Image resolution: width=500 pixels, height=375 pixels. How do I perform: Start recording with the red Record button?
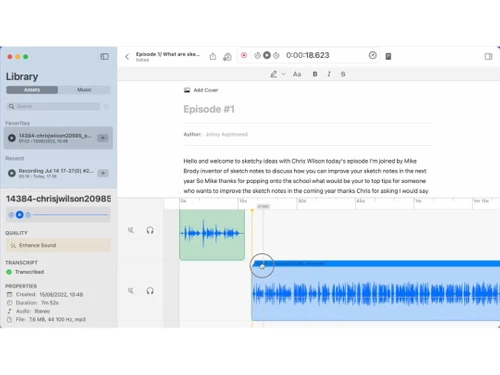pyautogui.click(x=244, y=55)
